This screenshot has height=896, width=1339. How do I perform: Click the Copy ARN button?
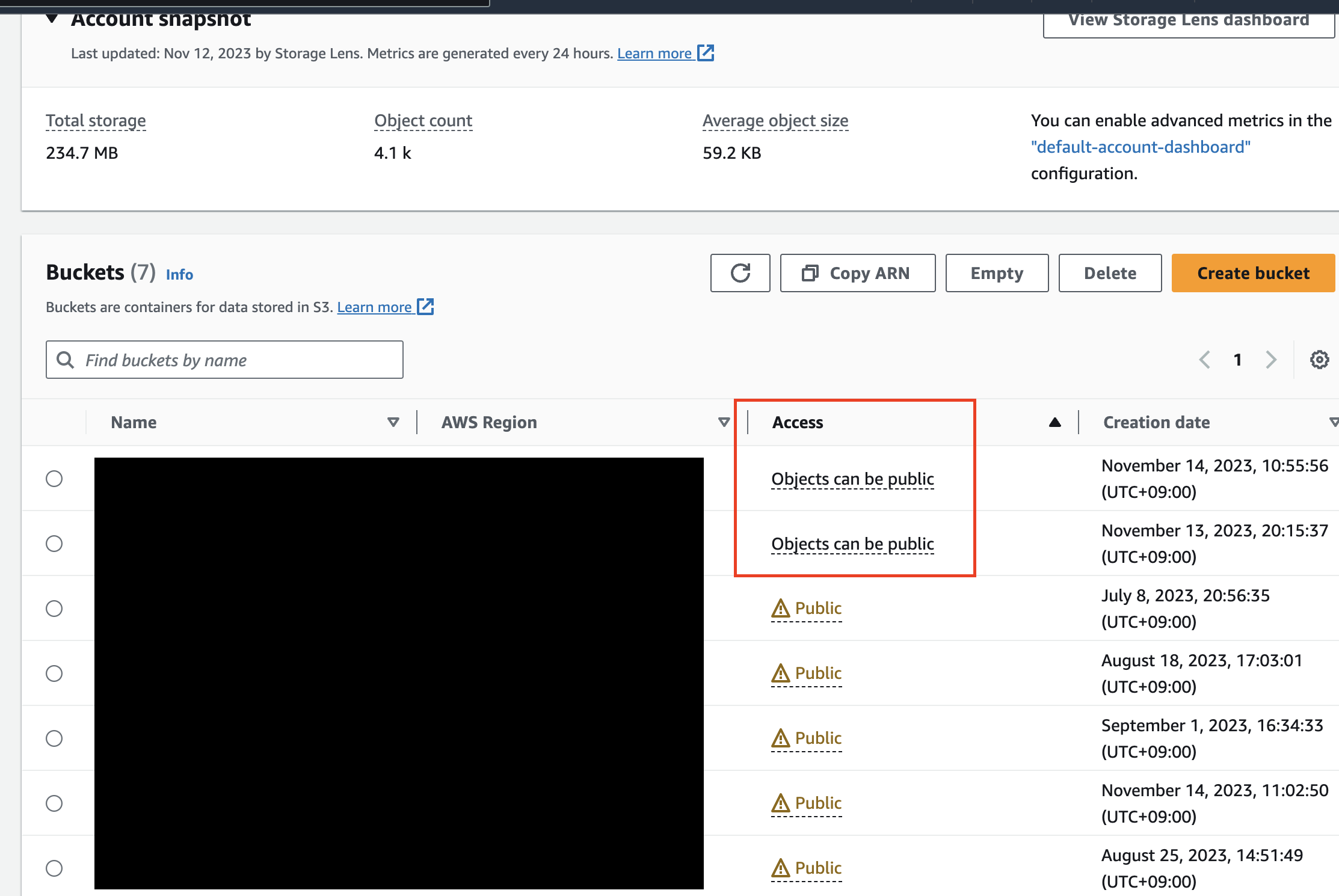coord(857,273)
